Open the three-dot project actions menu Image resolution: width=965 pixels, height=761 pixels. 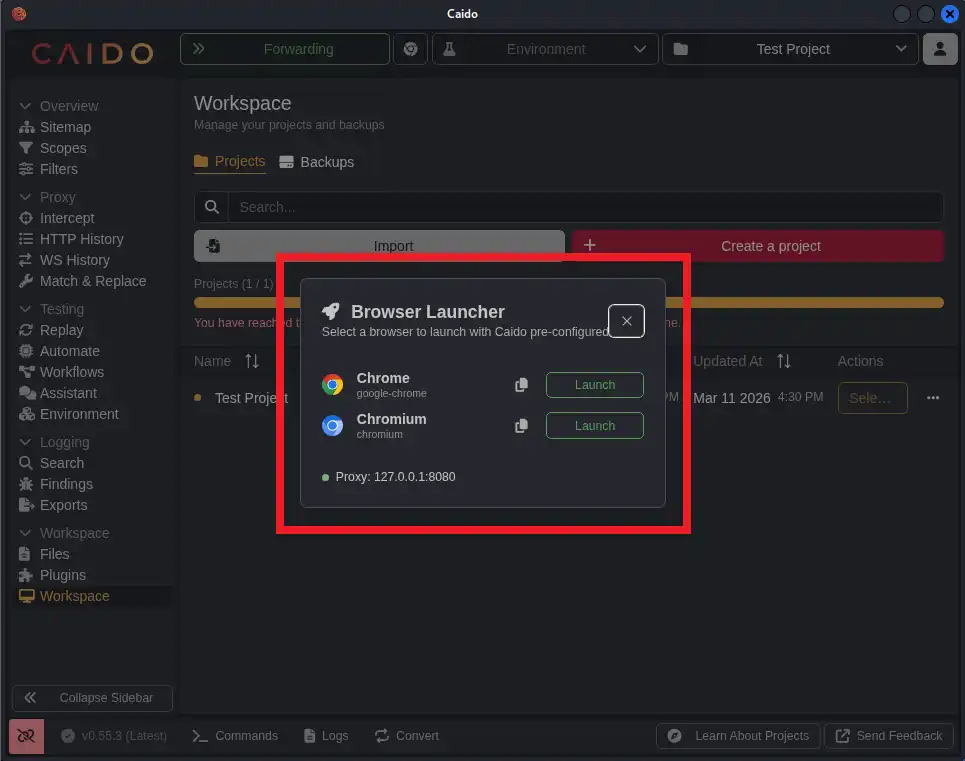coord(933,398)
